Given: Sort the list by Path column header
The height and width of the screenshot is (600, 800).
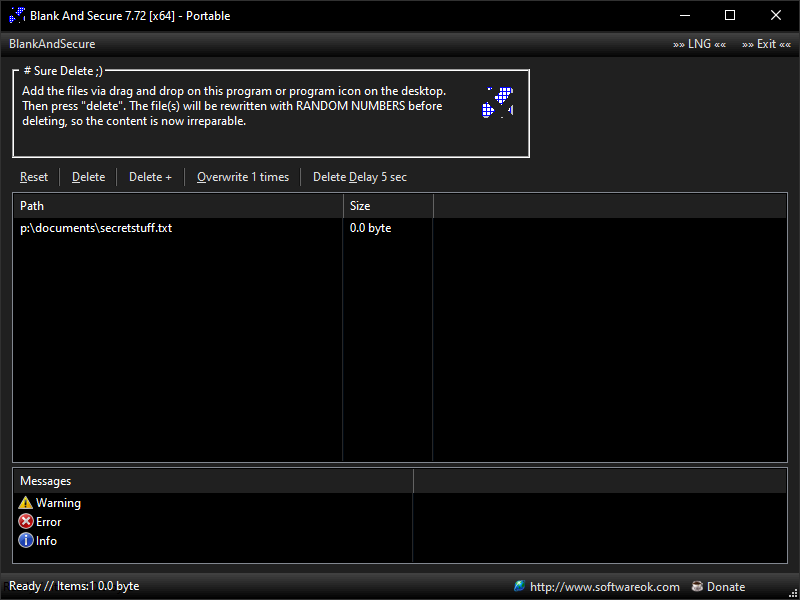Looking at the screenshot, I should [177, 206].
